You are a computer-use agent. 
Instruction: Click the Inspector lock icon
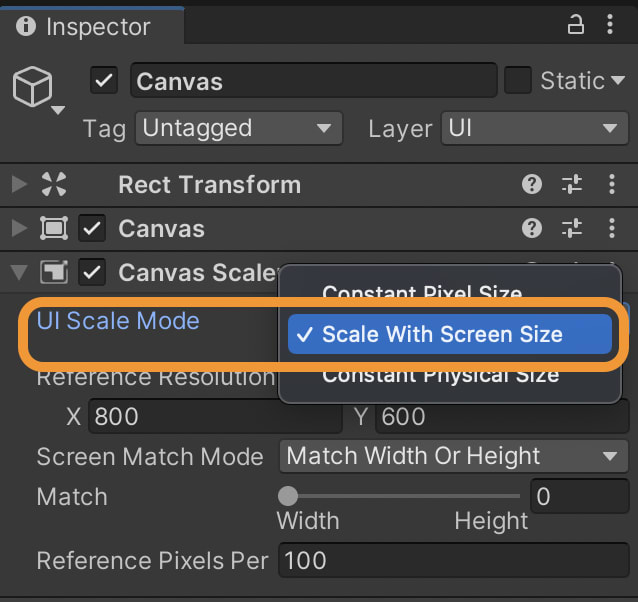[x=575, y=24]
